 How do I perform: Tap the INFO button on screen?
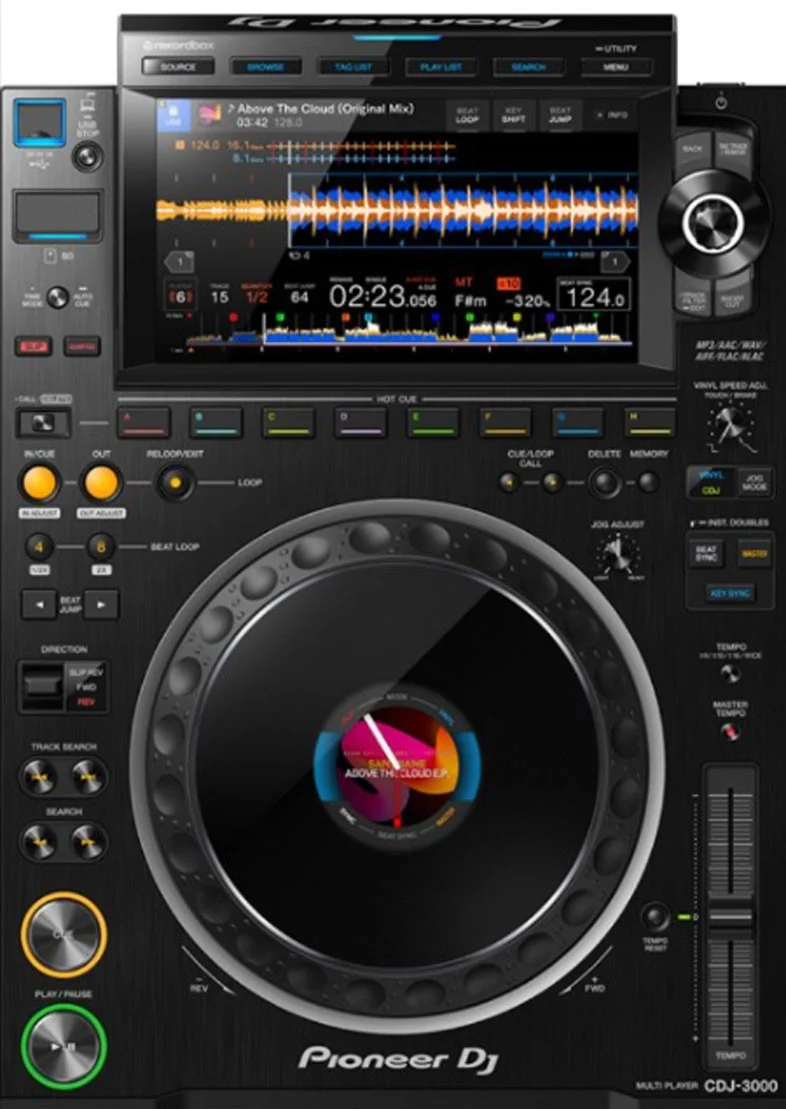(611, 115)
